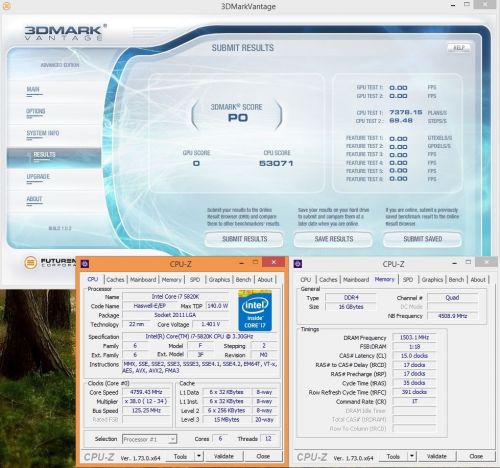Image resolution: width=500 pixels, height=468 pixels.
Task: Switch to SPD tab in right CPU-Z window
Action: [408, 280]
